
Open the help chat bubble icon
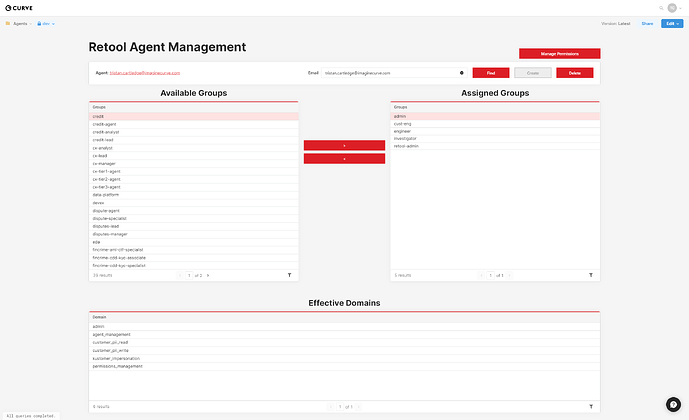673,404
